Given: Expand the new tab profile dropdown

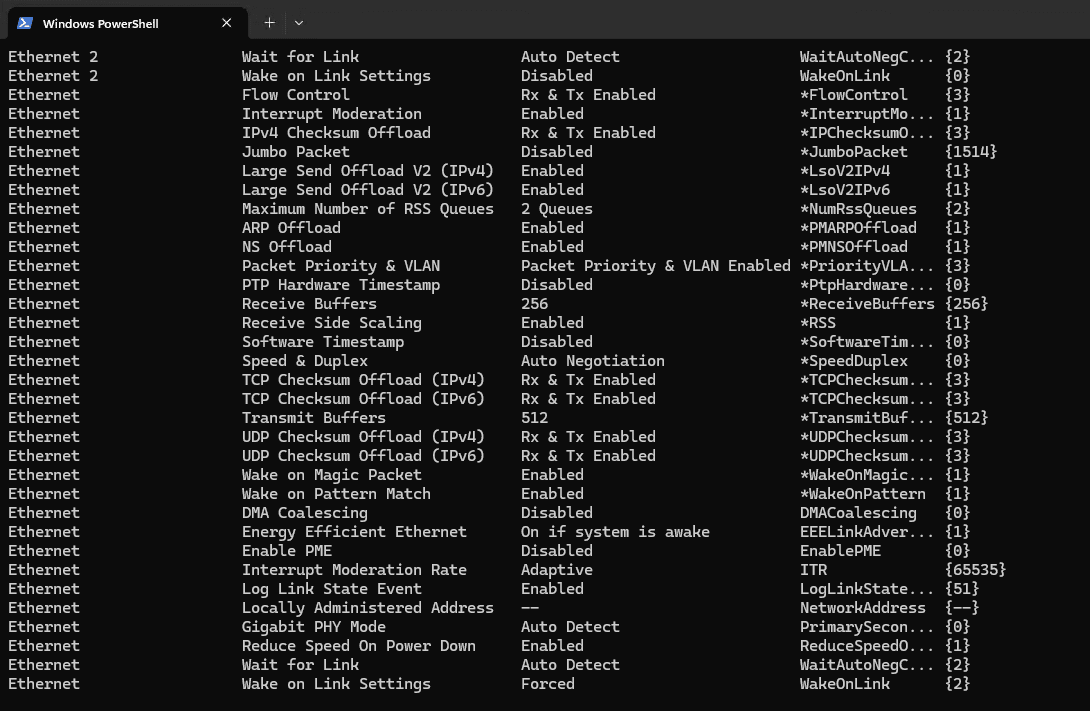Looking at the screenshot, I should tap(299, 23).
